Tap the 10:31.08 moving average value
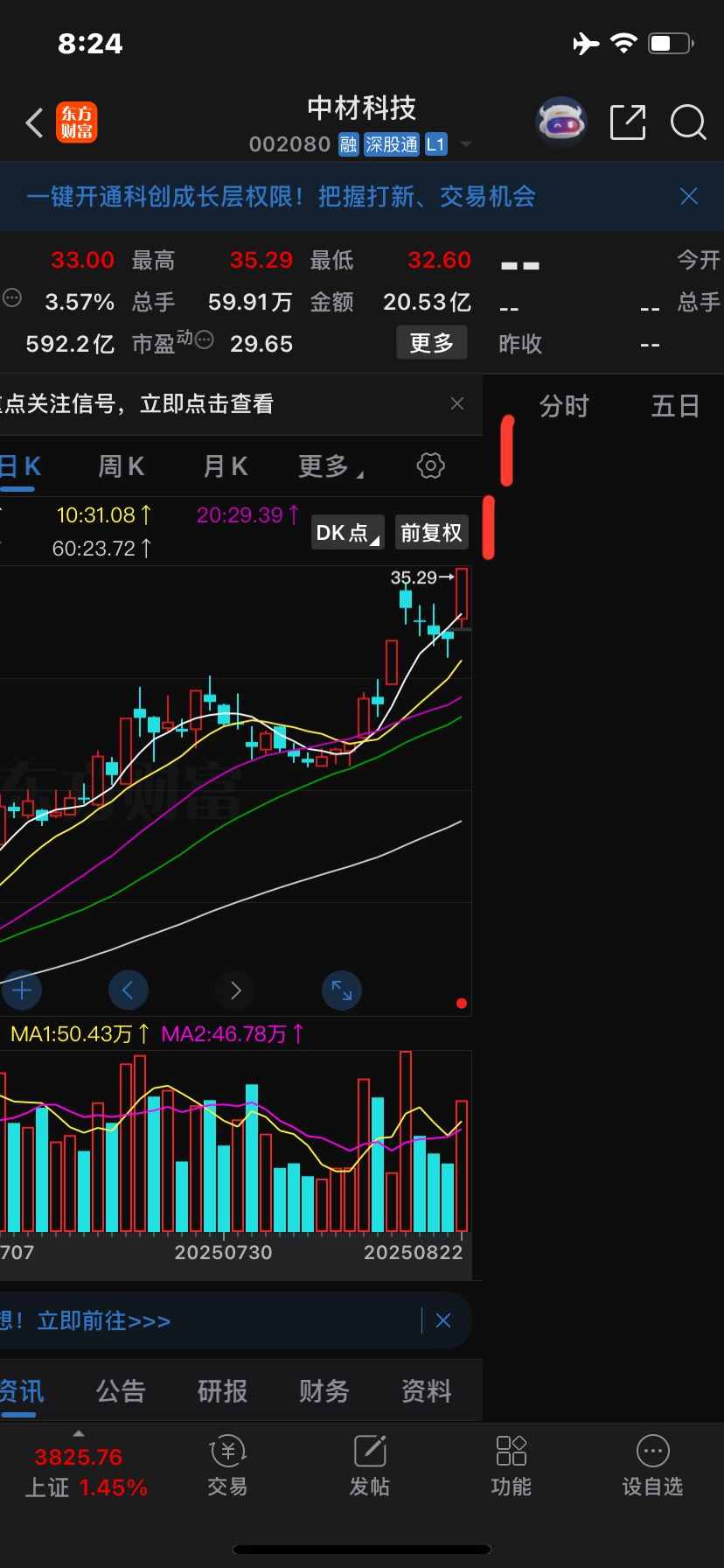Image resolution: width=724 pixels, height=1568 pixels. click(x=104, y=515)
